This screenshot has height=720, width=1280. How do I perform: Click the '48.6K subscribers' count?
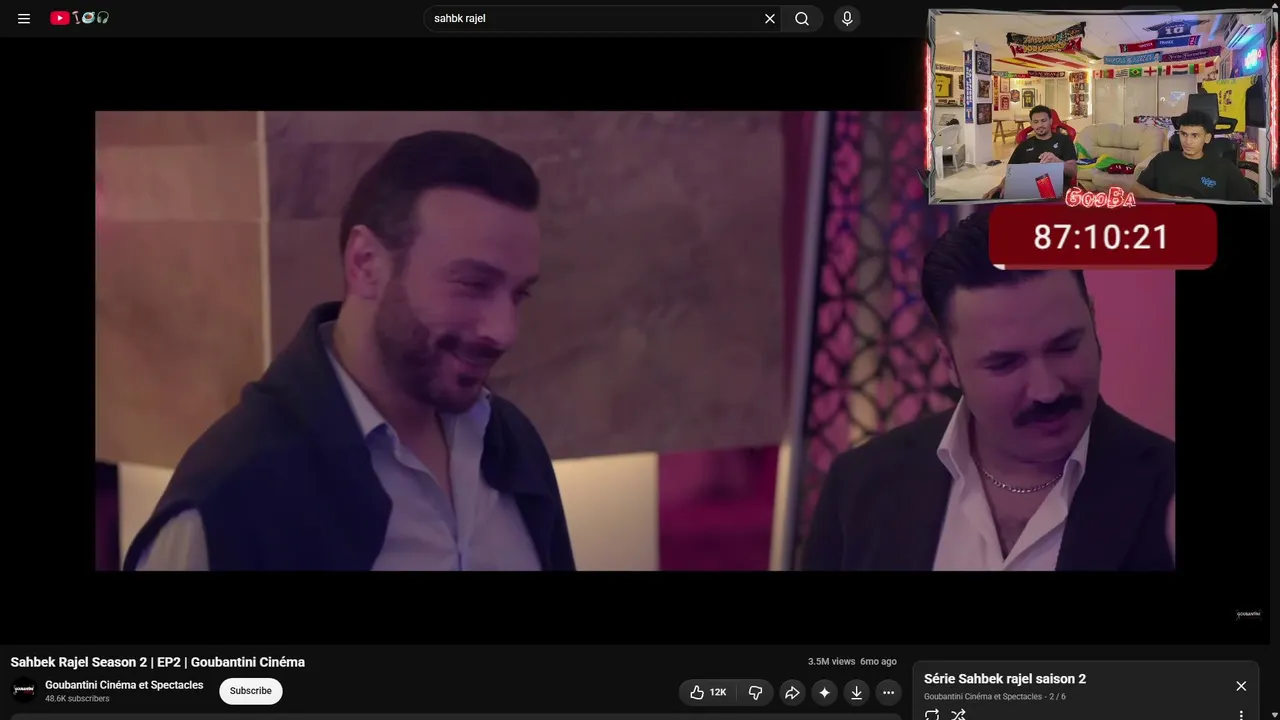coord(77,699)
